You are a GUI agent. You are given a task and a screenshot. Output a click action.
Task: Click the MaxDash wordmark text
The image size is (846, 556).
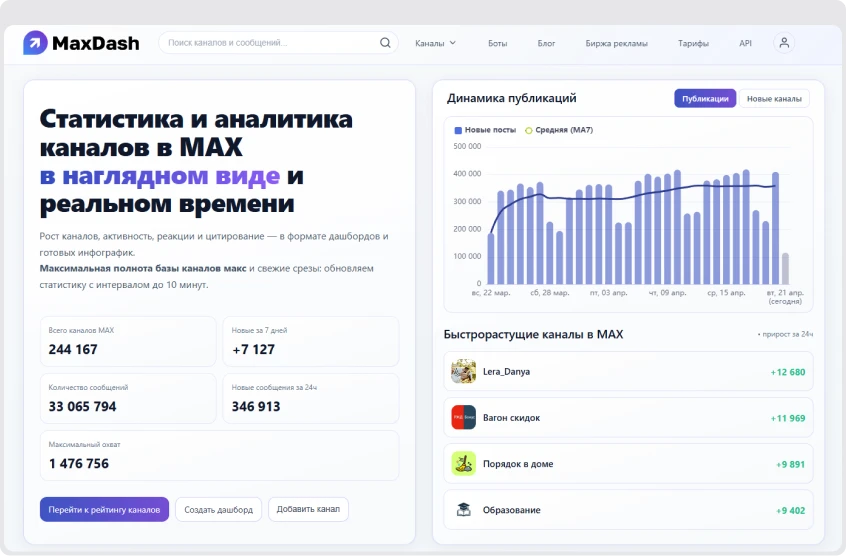[95, 43]
